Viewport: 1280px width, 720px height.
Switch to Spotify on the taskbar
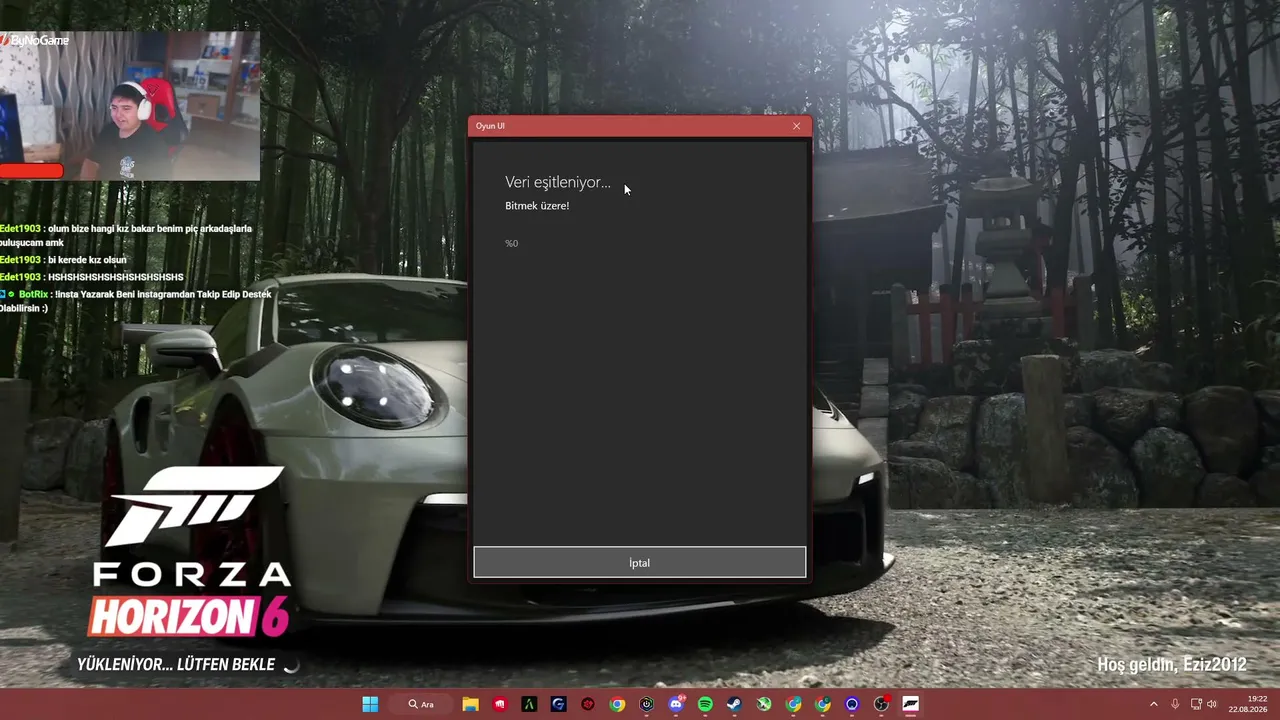705,704
